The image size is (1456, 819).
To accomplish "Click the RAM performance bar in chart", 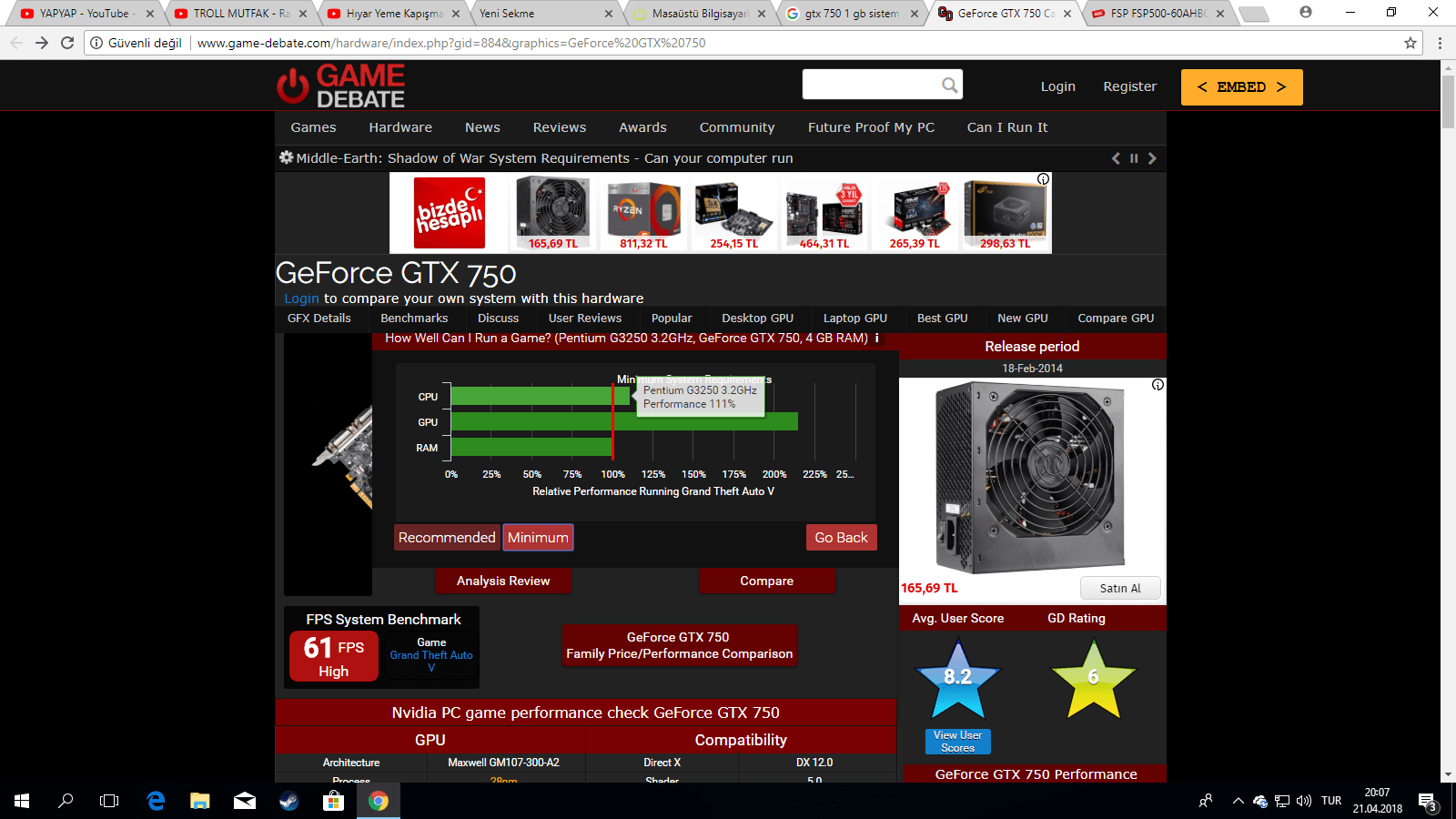I will pos(531,447).
